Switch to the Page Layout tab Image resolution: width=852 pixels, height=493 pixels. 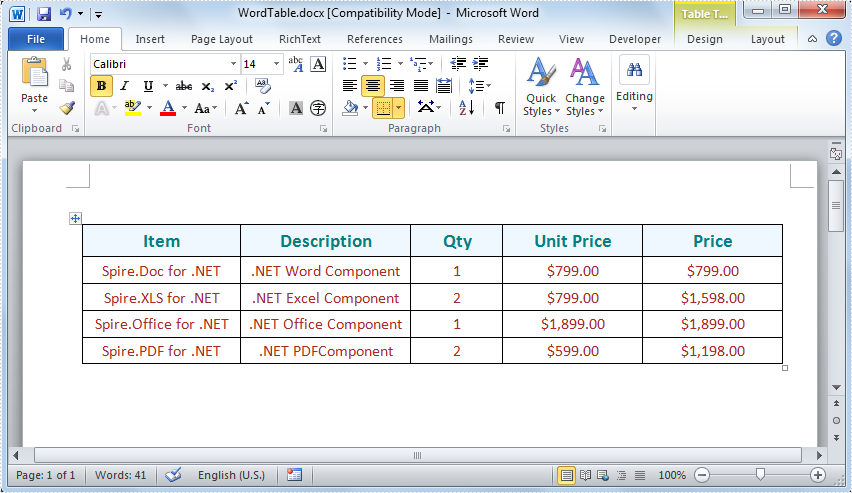pyautogui.click(x=222, y=39)
